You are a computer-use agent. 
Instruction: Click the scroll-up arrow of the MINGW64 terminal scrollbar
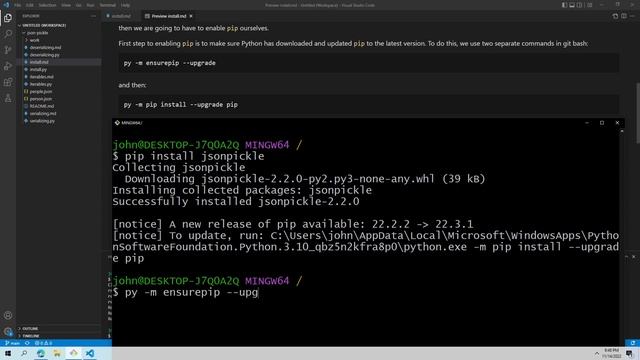[x=622, y=132]
